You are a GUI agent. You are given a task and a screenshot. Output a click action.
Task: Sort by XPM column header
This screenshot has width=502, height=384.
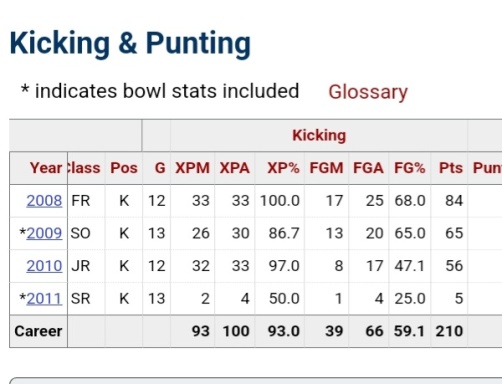tap(192, 168)
